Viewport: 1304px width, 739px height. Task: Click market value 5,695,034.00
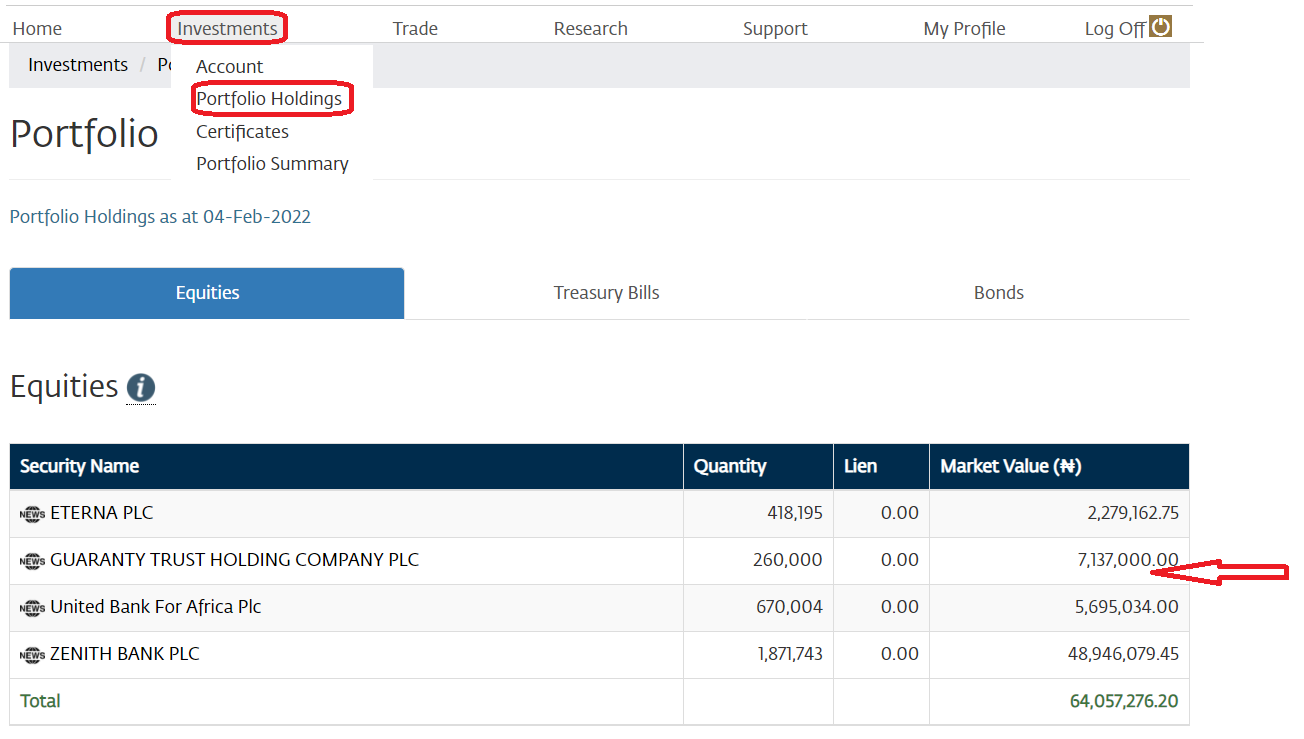(1126, 607)
